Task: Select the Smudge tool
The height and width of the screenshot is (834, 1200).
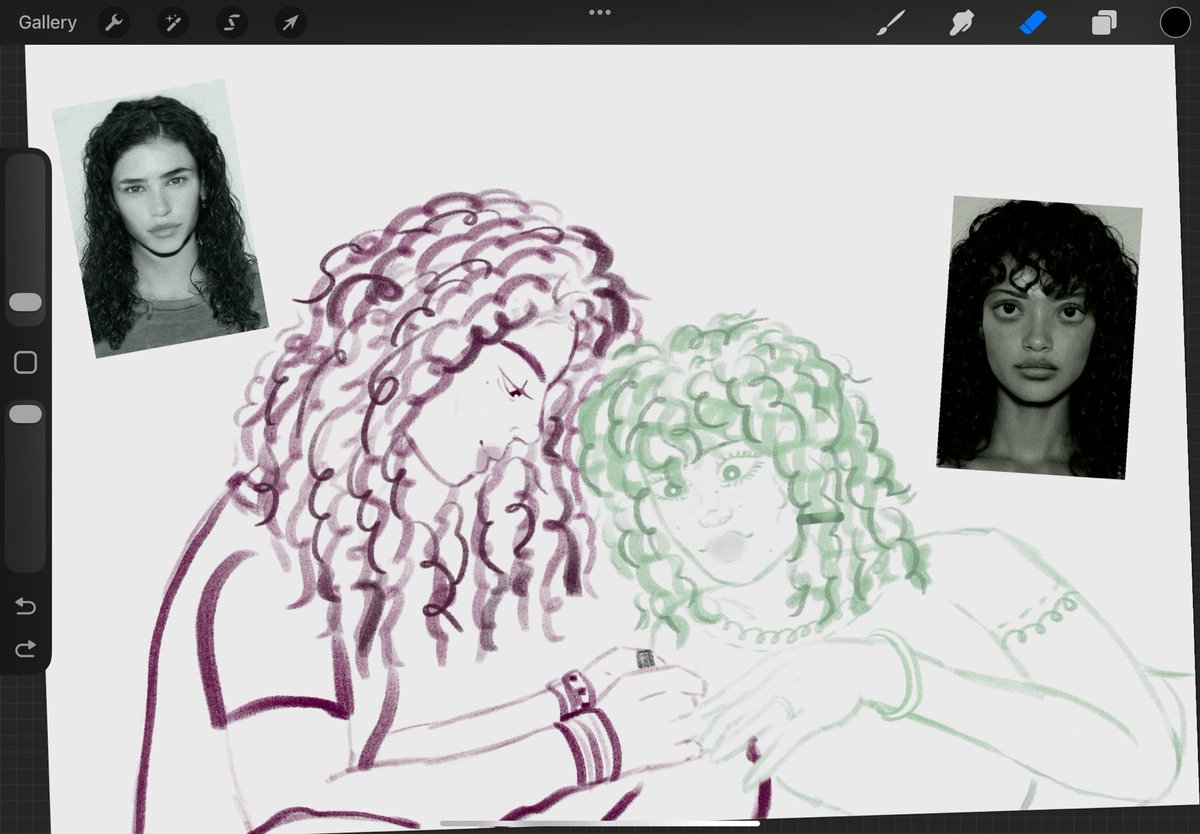Action: pyautogui.click(x=961, y=22)
